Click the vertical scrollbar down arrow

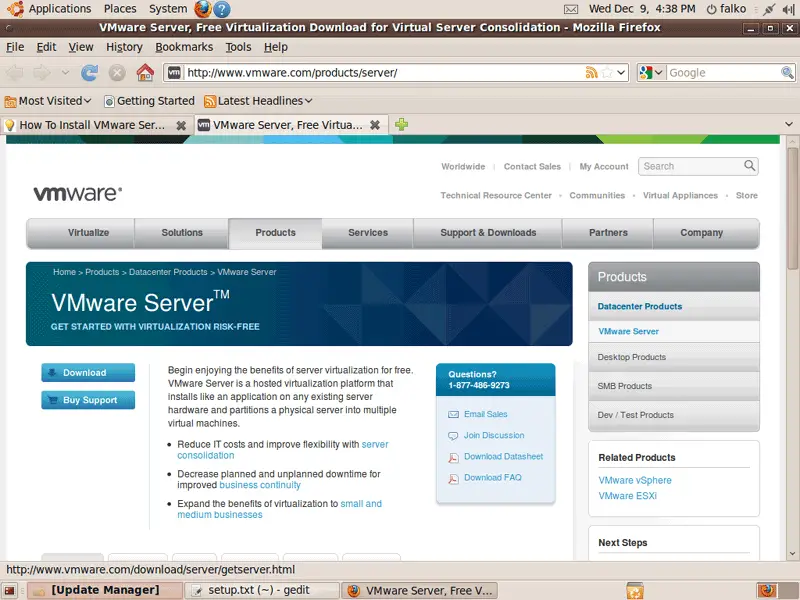[x=792, y=554]
